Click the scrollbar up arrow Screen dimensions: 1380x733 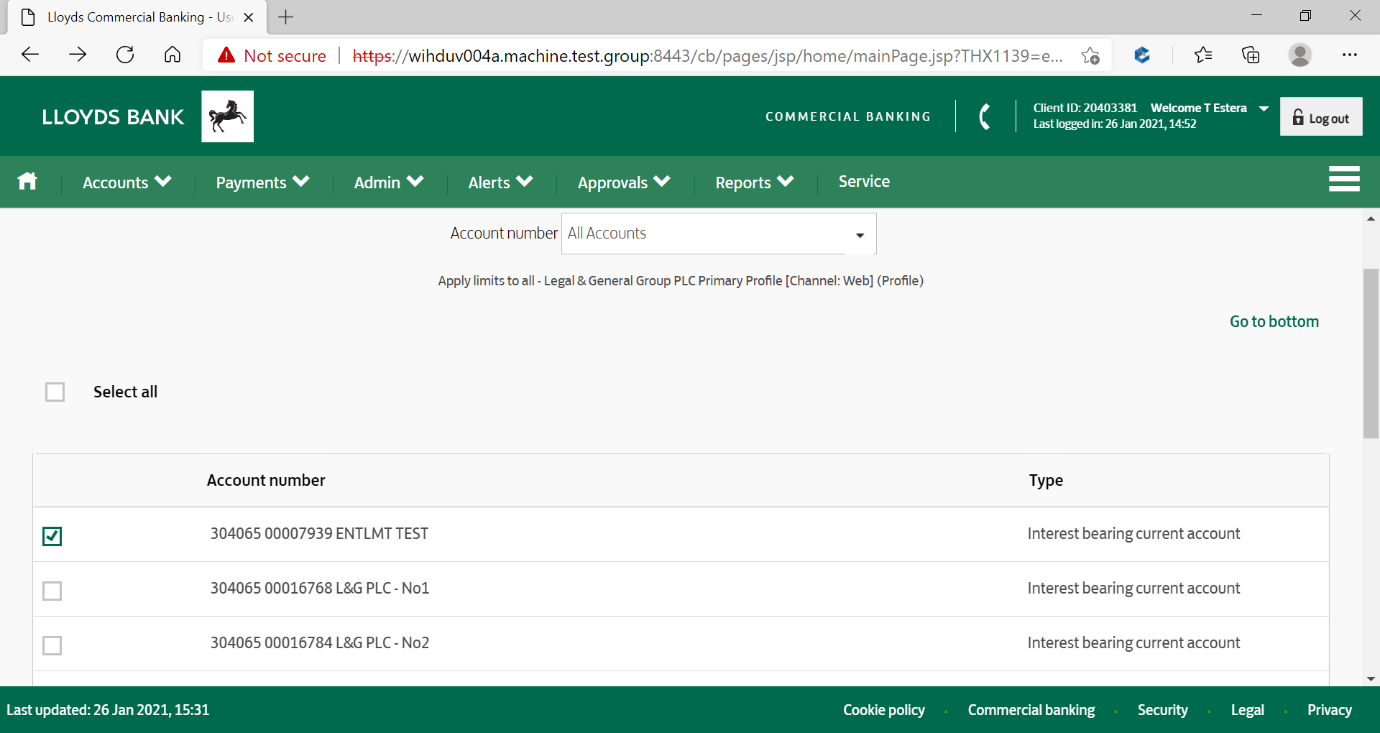(1371, 217)
